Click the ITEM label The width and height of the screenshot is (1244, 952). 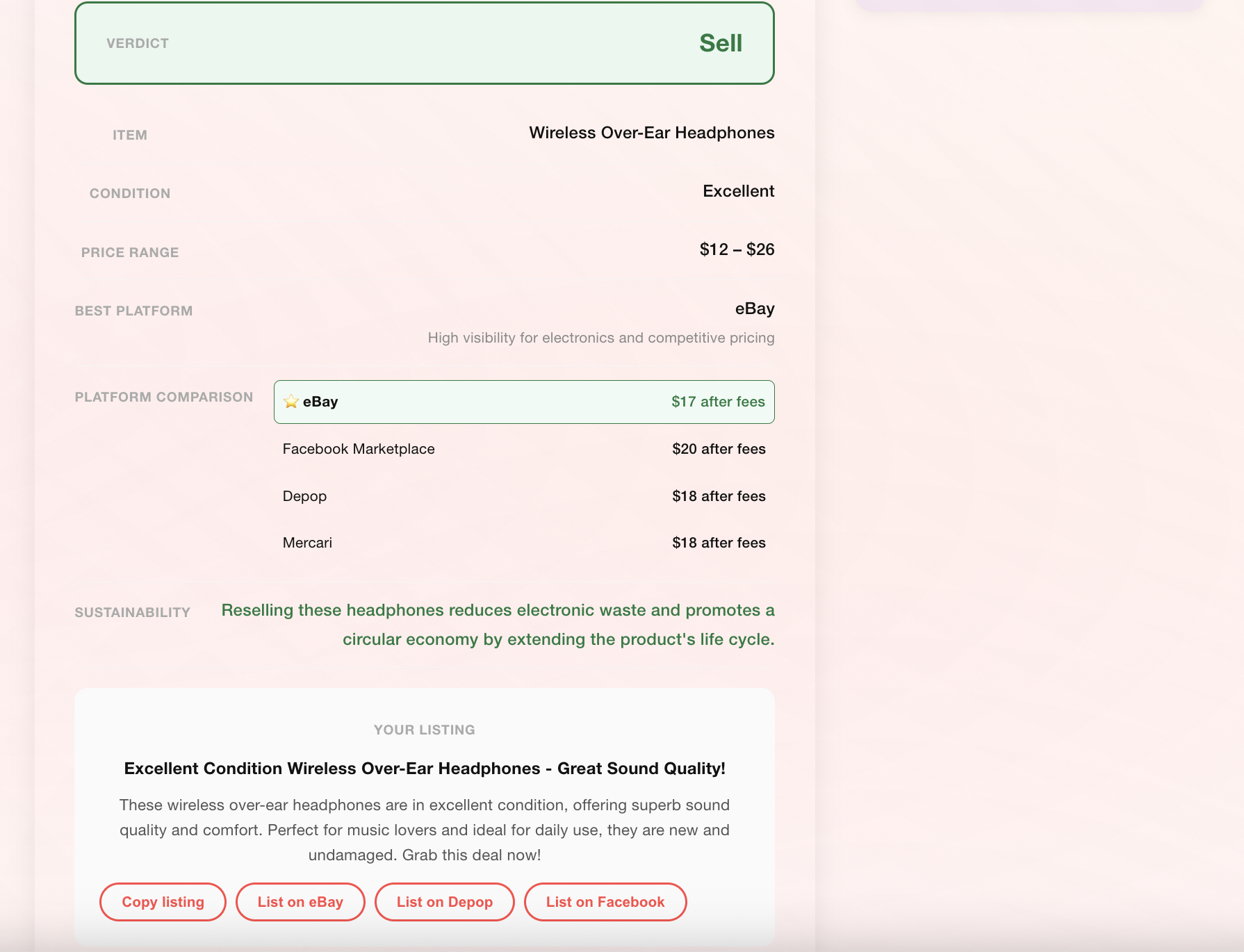130,135
